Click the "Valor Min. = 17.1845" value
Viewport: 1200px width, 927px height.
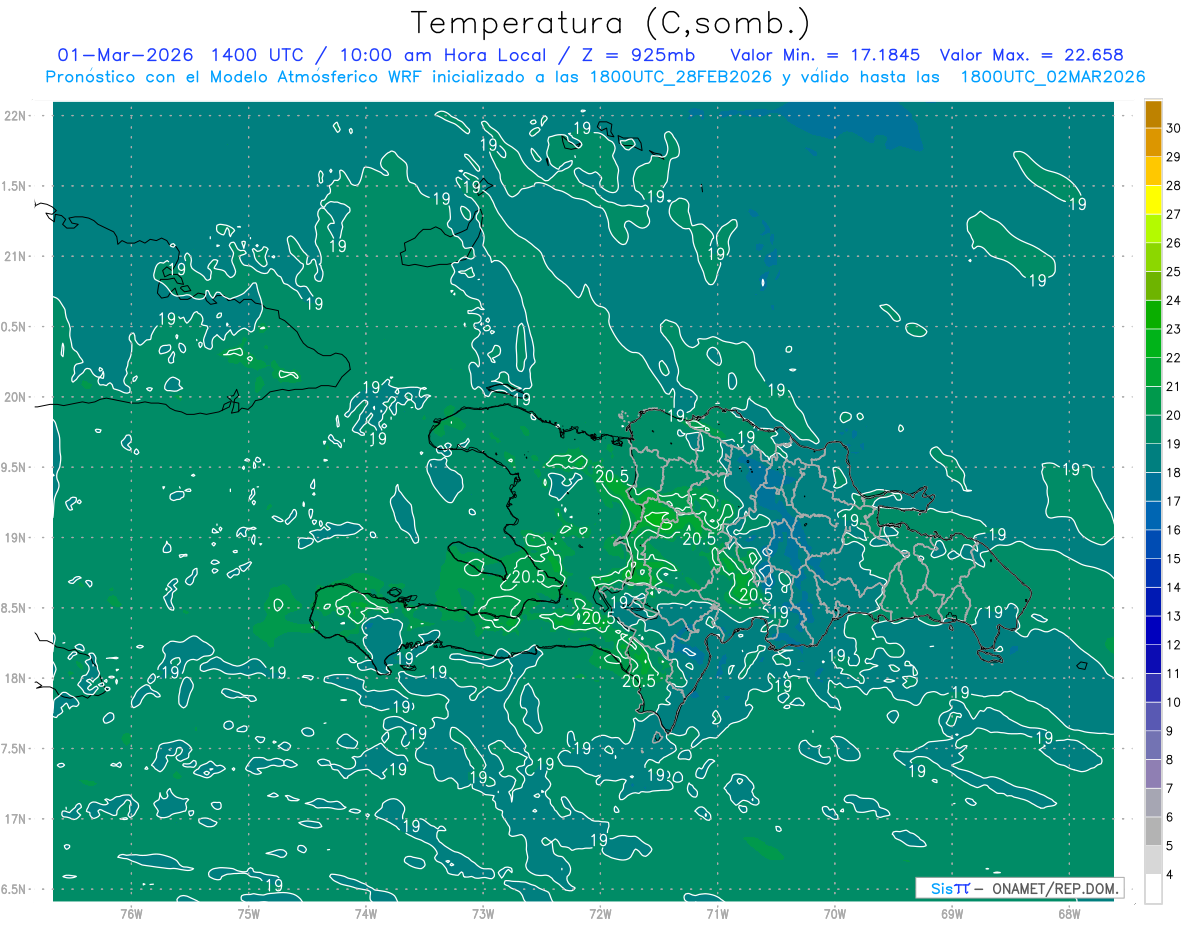click(825, 55)
